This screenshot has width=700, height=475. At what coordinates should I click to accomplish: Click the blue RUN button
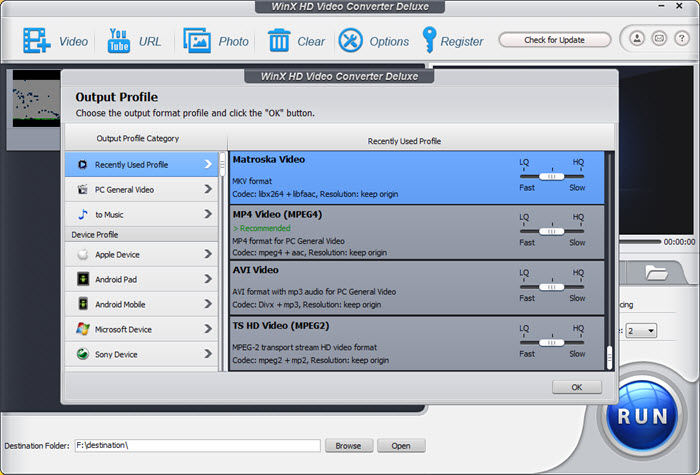coord(642,416)
